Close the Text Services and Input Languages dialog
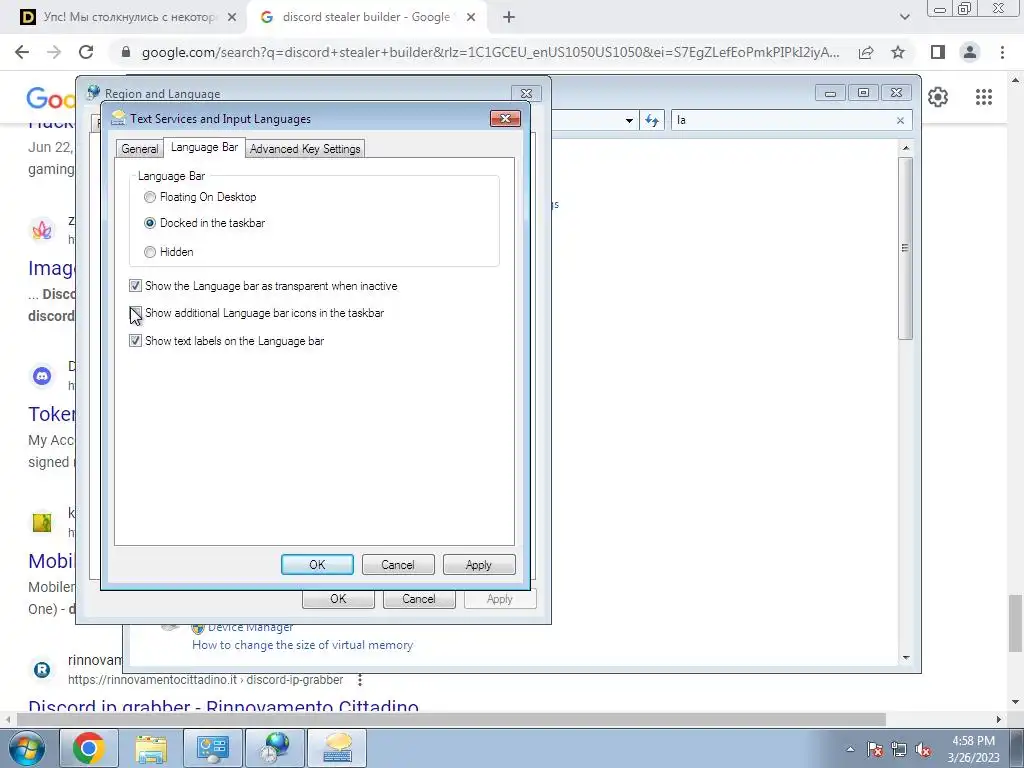The width and height of the screenshot is (1024, 768). tap(505, 118)
